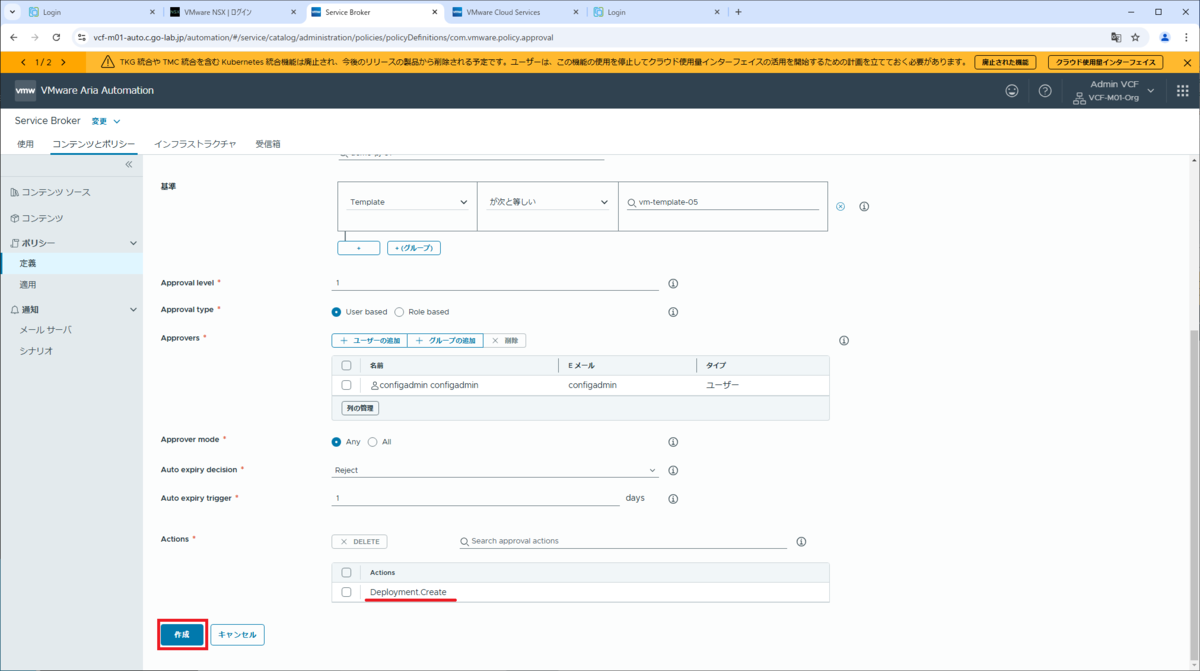This screenshot has width=1200, height=671.
Task: Open the Service Broker 変更 dropdown
Action: 106,121
